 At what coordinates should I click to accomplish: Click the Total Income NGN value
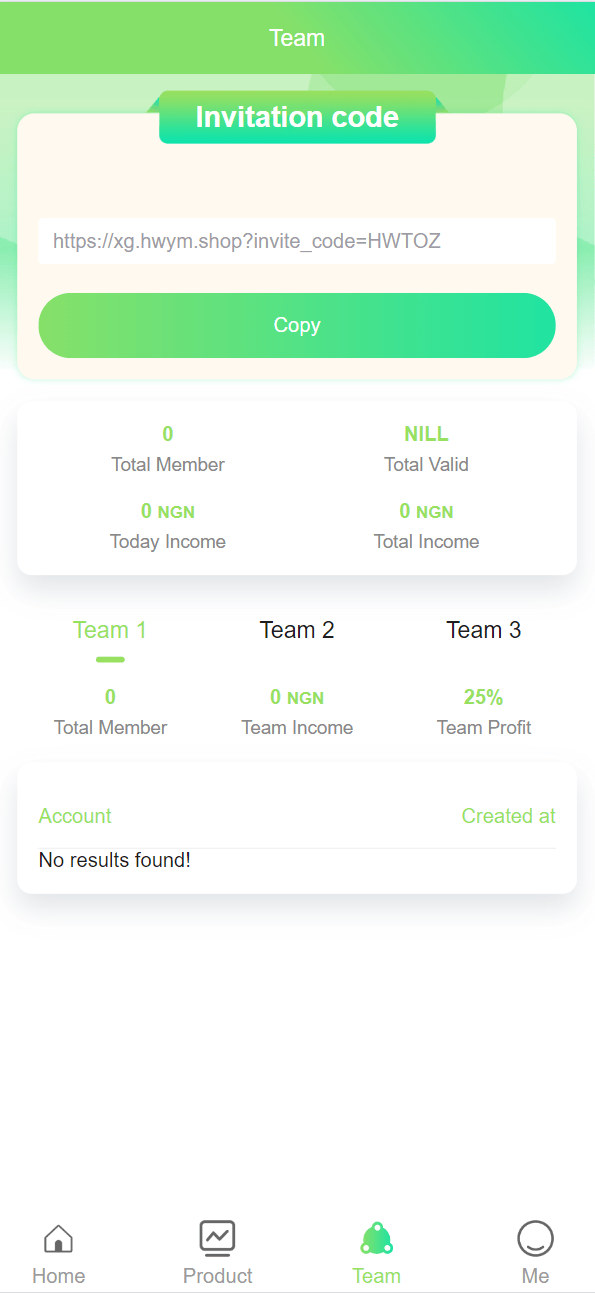pos(426,511)
